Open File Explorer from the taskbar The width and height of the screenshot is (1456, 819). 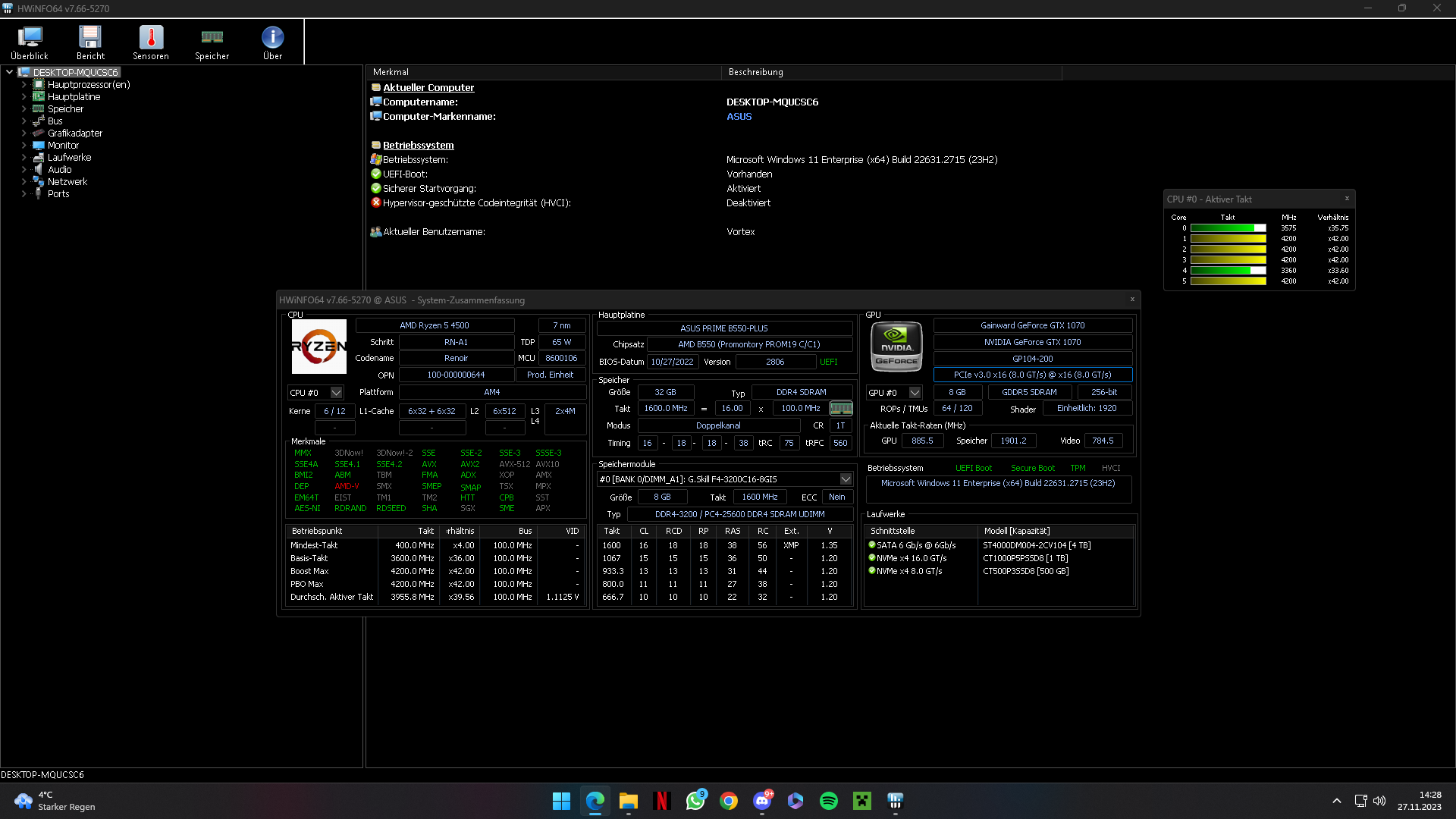[629, 801]
